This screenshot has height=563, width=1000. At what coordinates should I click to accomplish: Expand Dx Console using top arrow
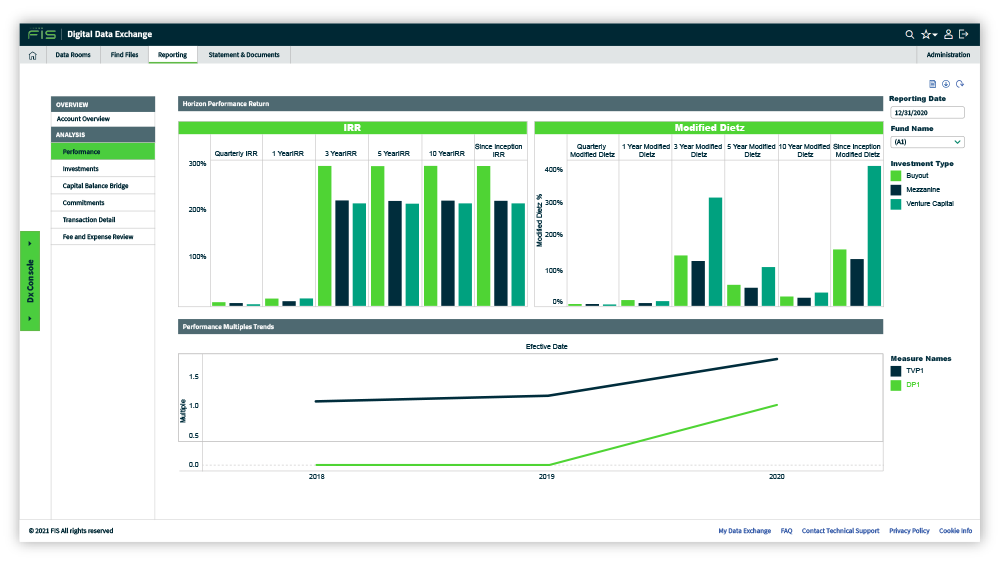pos(30,243)
